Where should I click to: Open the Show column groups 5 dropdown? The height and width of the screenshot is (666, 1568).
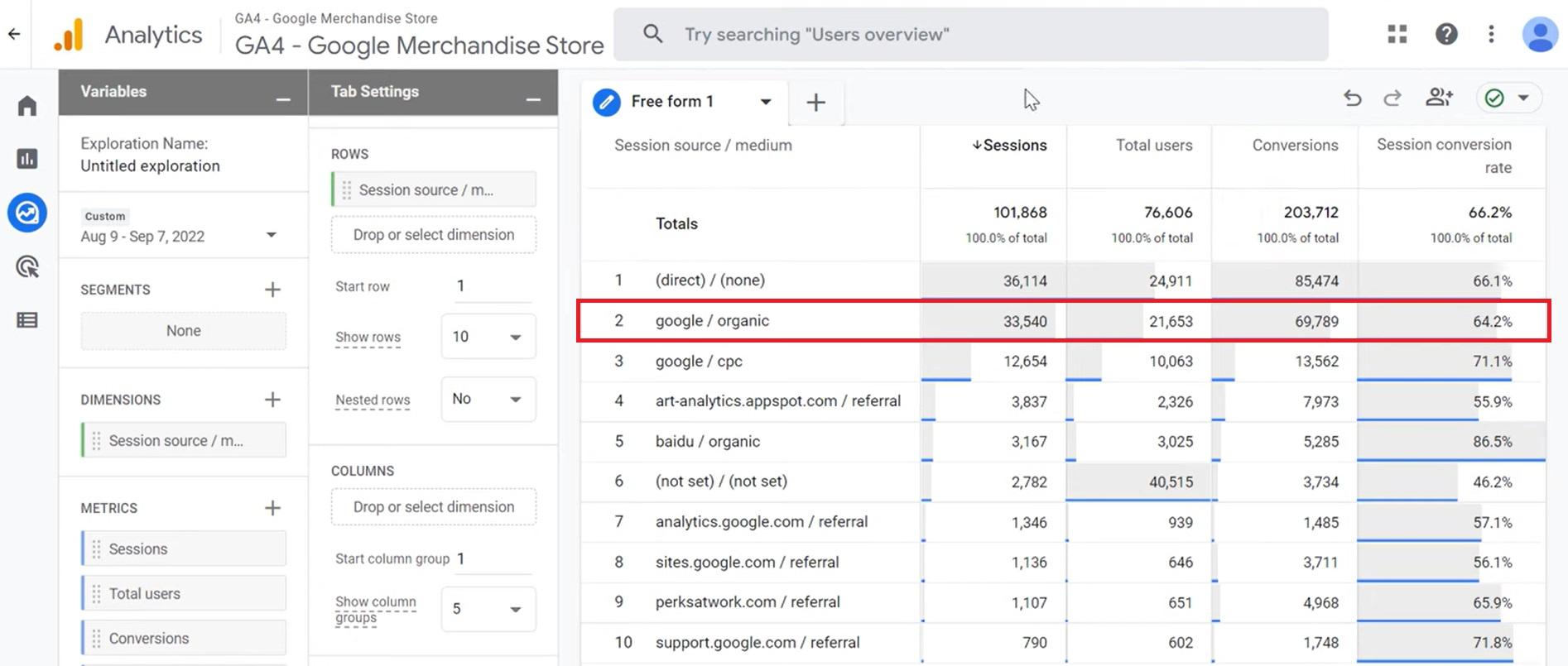[488, 609]
